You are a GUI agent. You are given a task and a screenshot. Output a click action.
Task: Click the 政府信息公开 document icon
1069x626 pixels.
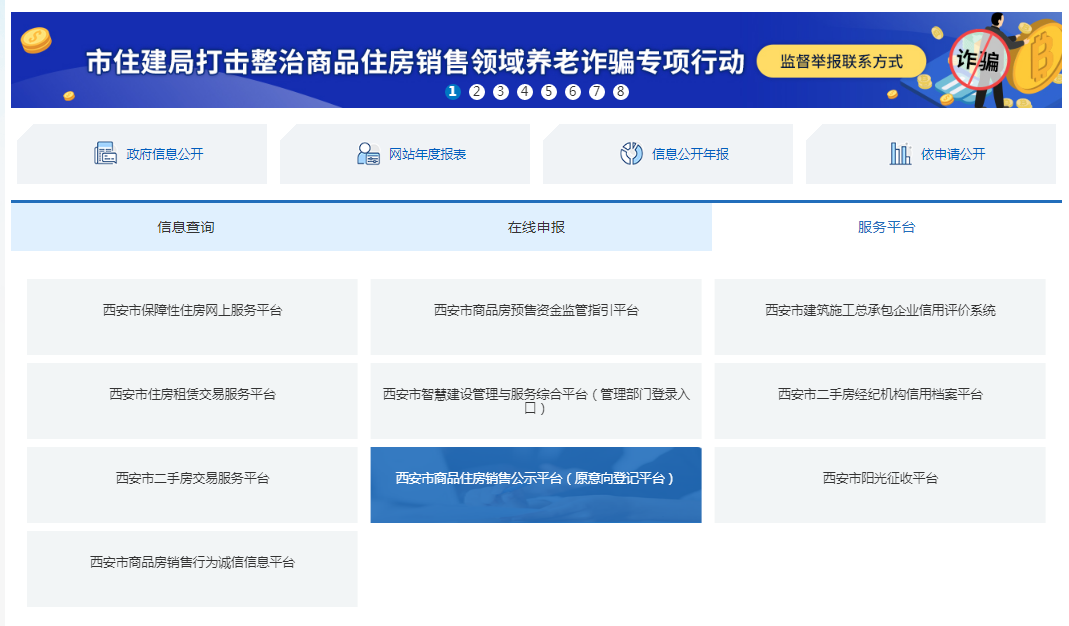[x=105, y=153]
